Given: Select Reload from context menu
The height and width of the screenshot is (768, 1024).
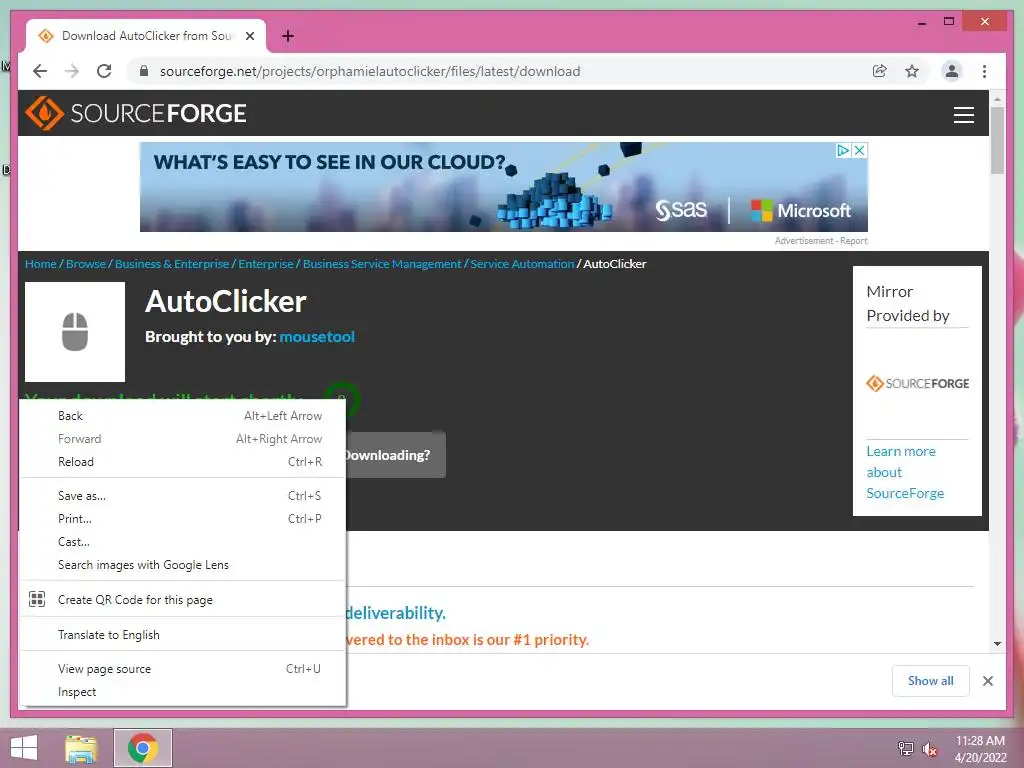Looking at the screenshot, I should [183, 462].
